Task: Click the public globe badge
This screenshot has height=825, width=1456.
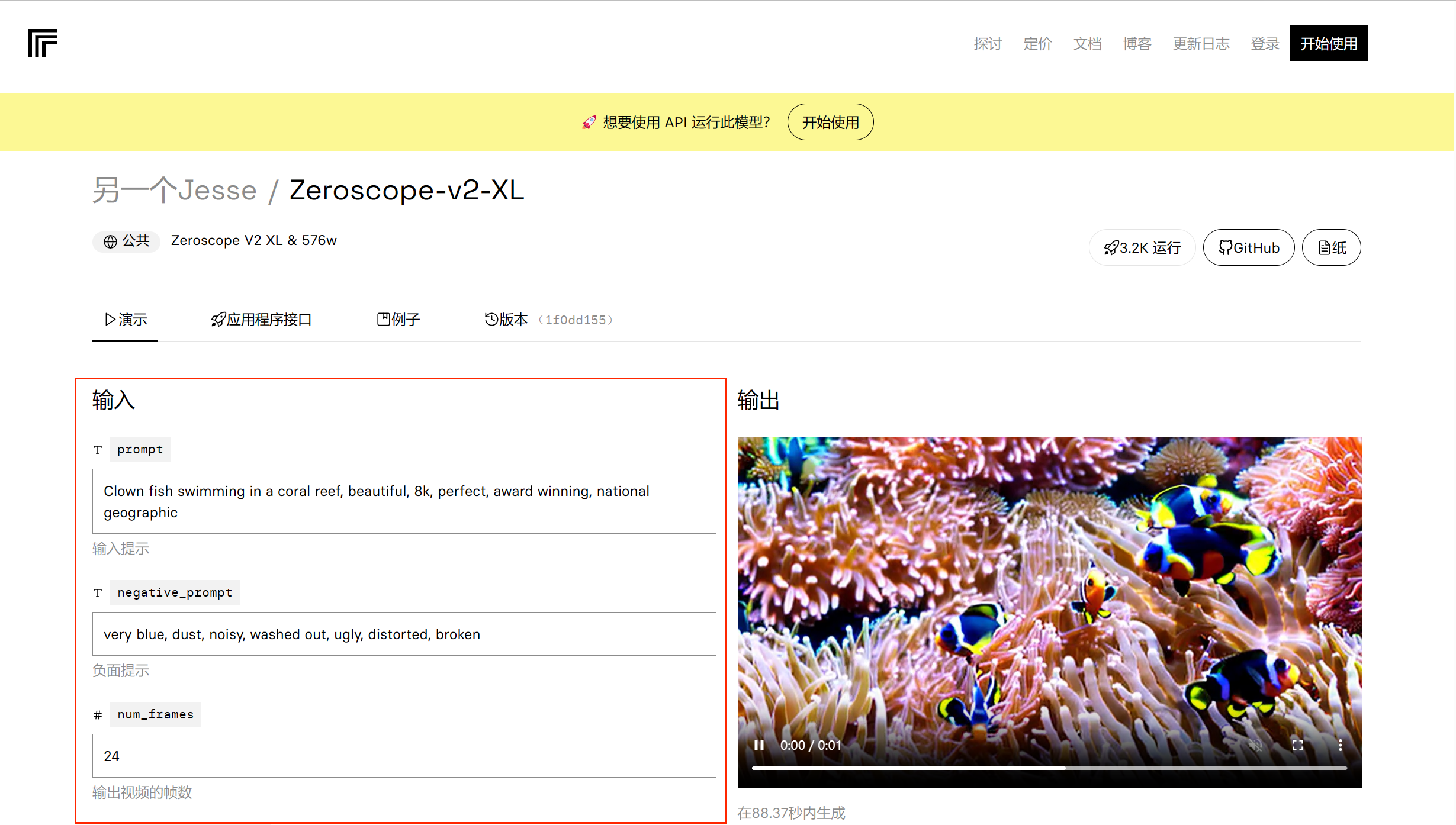Action: [126, 241]
